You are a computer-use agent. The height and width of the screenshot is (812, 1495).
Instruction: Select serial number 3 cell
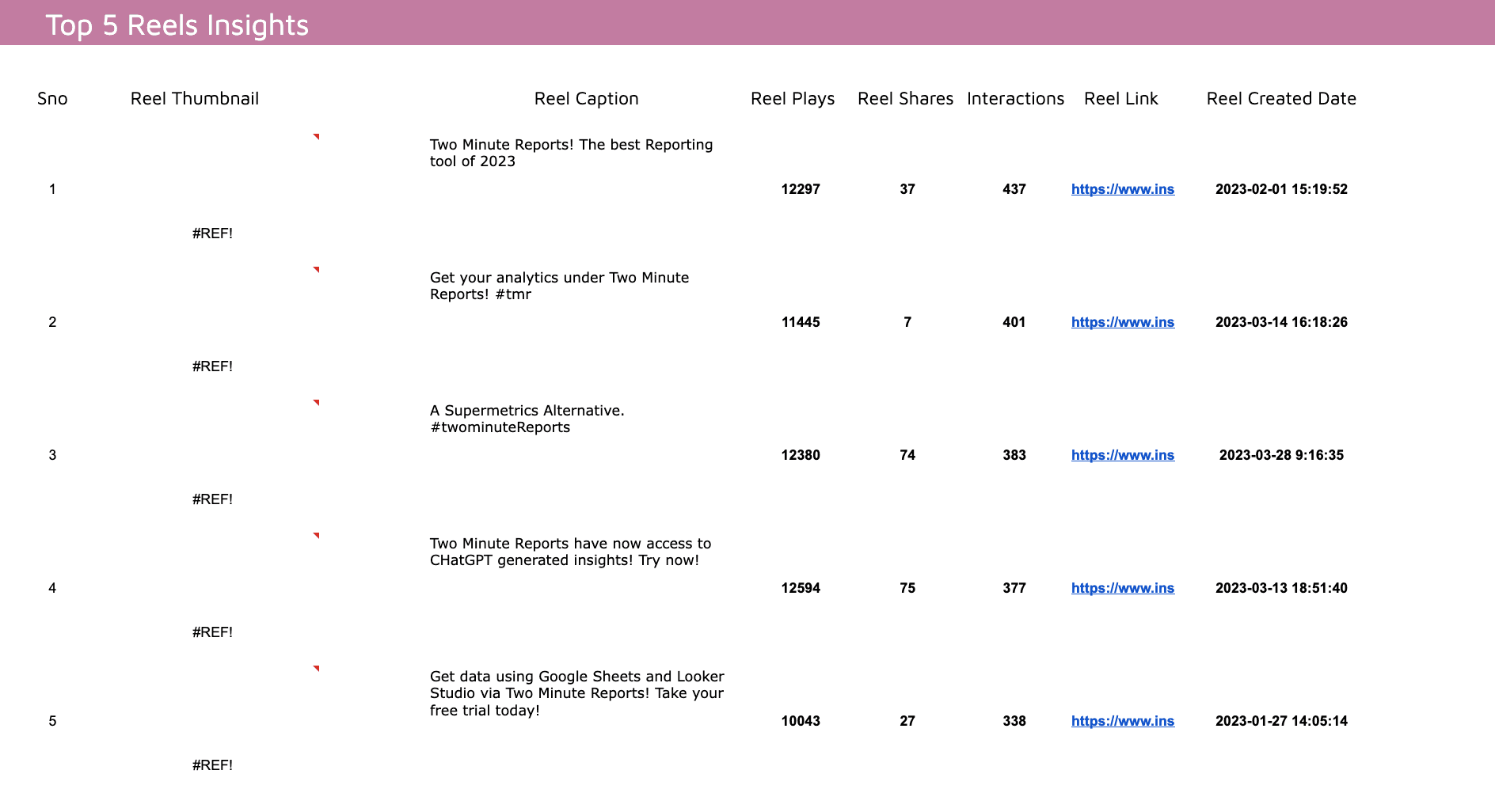[52, 455]
